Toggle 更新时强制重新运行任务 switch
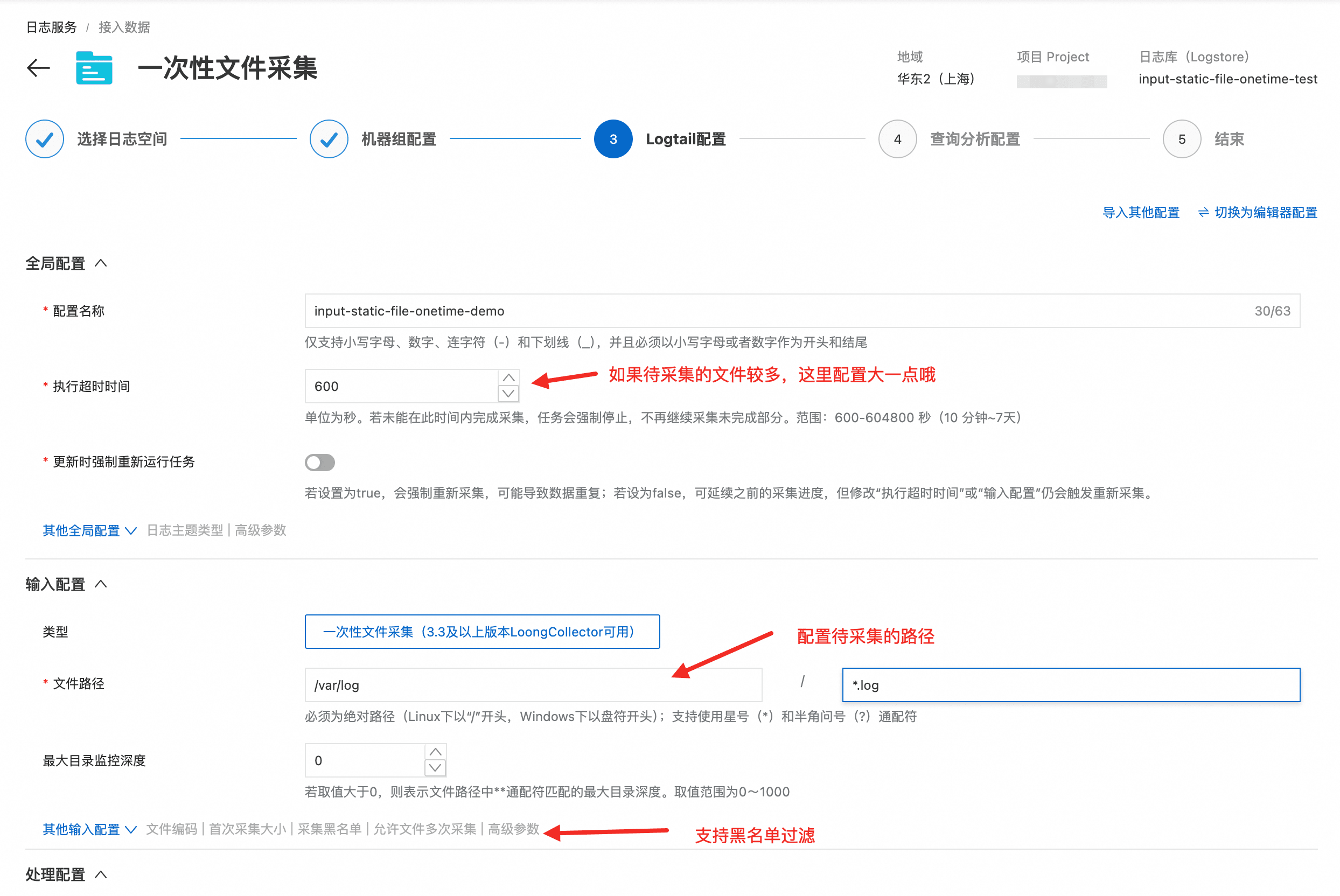1340x896 pixels. (319, 461)
